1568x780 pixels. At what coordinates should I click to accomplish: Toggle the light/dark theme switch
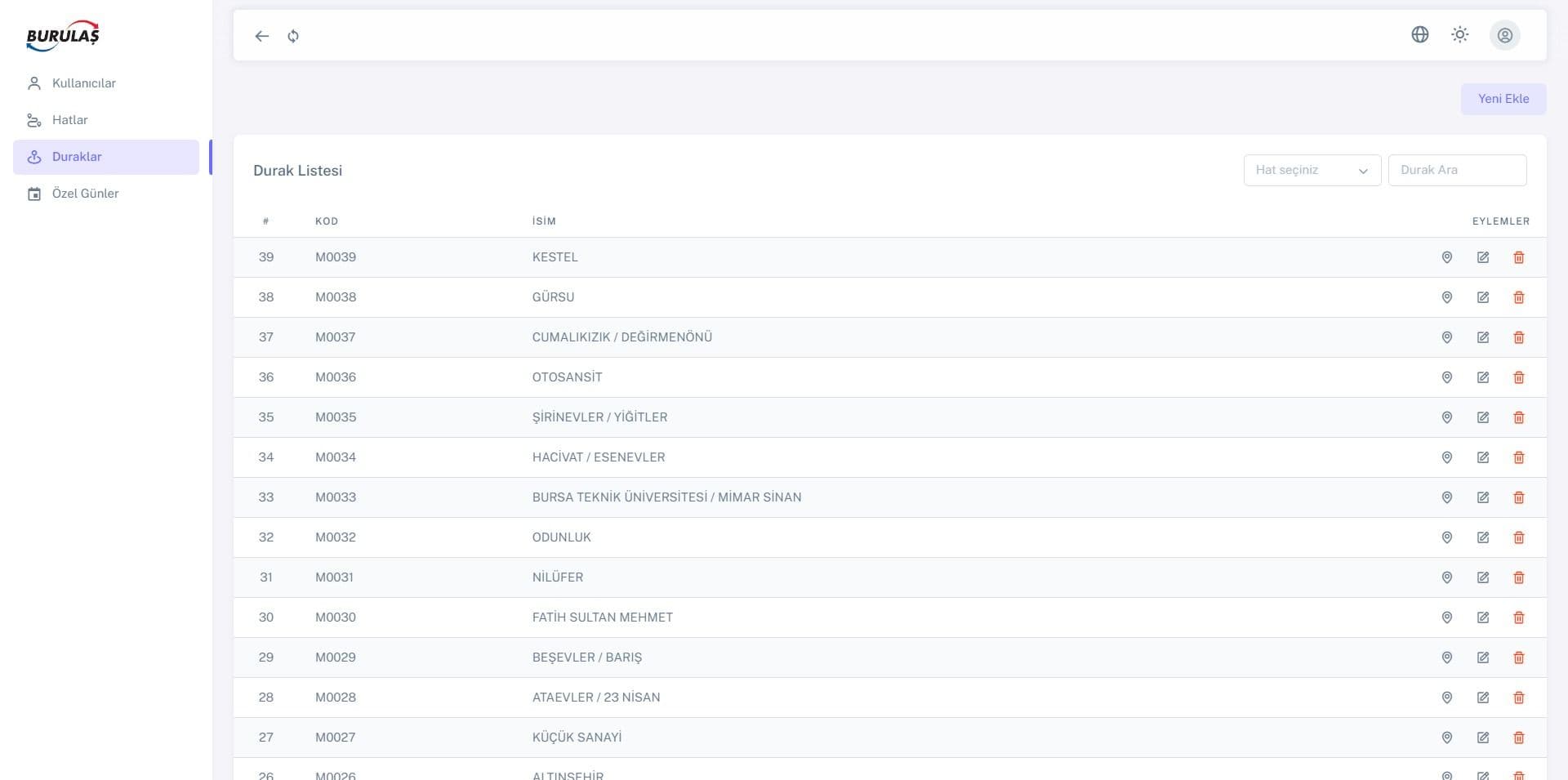[x=1460, y=34]
